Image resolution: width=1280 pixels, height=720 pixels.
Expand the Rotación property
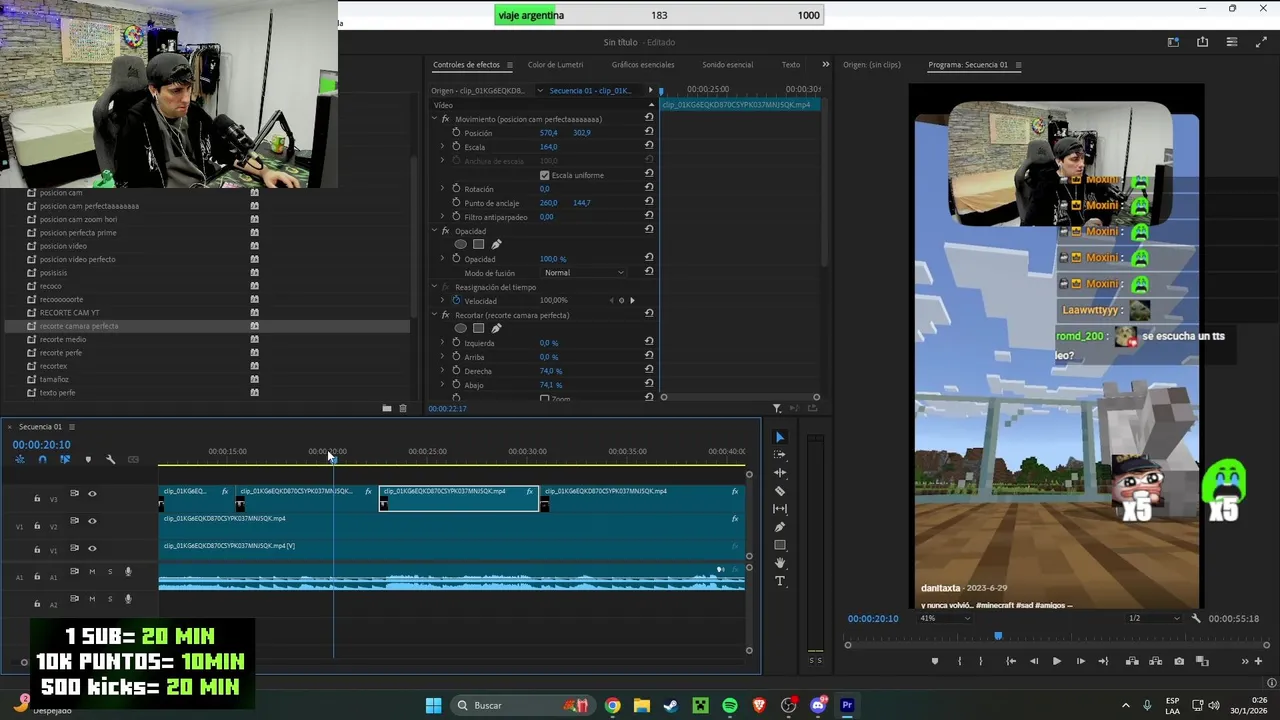442,189
